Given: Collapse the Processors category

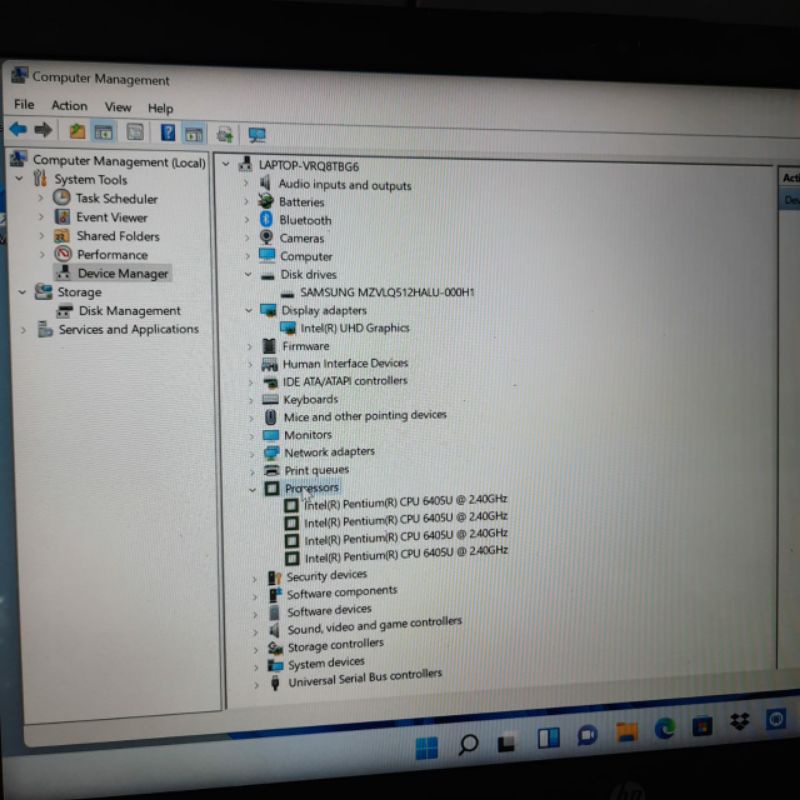Looking at the screenshot, I should 251,489.
